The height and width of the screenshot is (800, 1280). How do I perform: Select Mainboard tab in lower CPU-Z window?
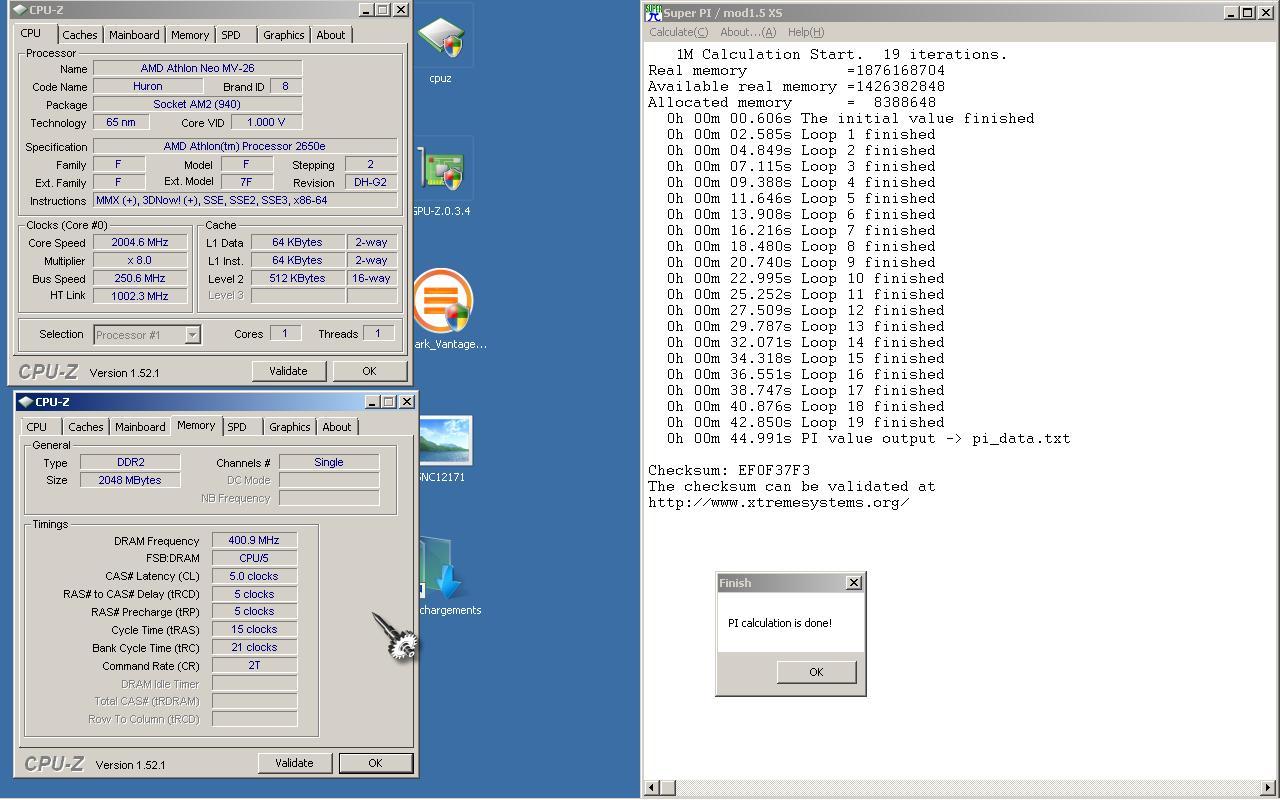140,427
